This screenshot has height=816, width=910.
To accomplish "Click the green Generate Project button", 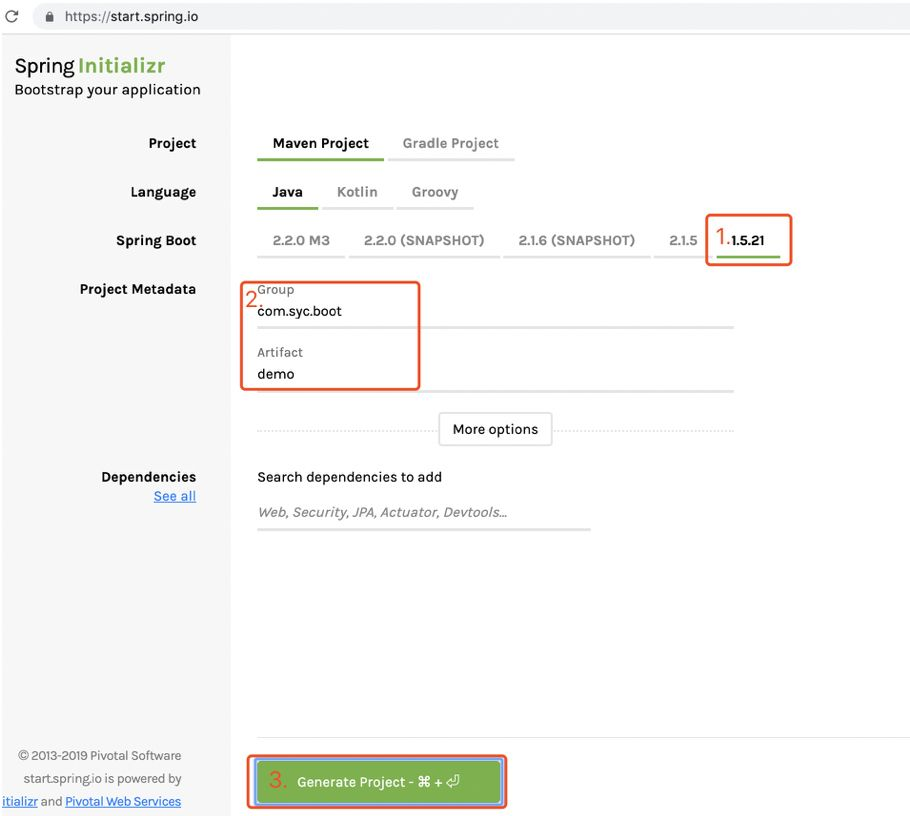I will point(378,782).
